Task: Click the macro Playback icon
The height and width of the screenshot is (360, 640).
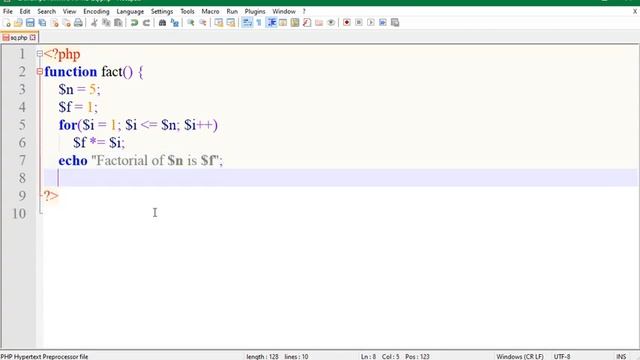Action: tap(371, 23)
